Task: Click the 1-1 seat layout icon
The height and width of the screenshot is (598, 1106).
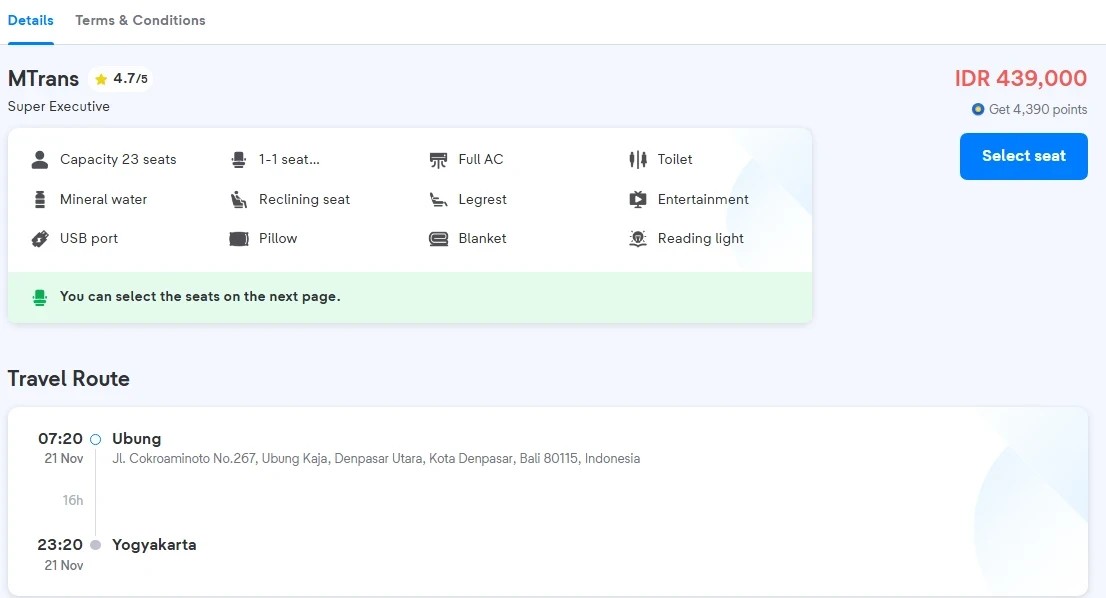Action: pos(239,159)
